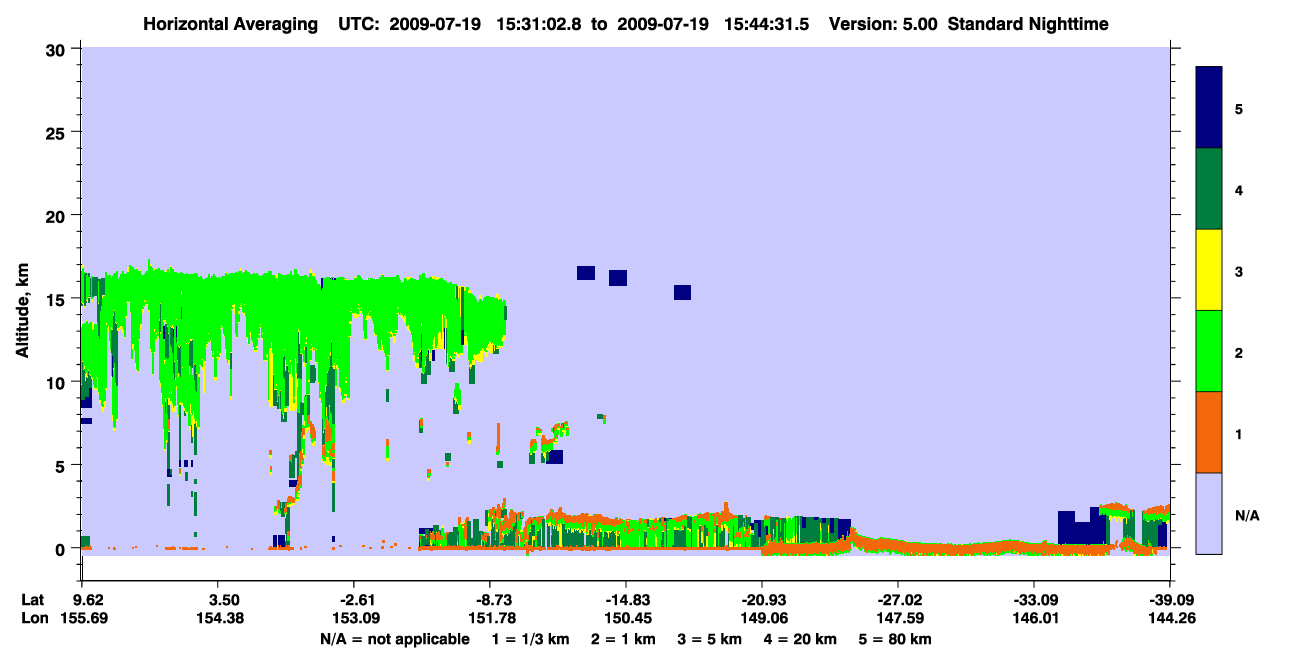1300x667 pixels.
Task: Click the longitude value 149.06
Action: pos(762,618)
